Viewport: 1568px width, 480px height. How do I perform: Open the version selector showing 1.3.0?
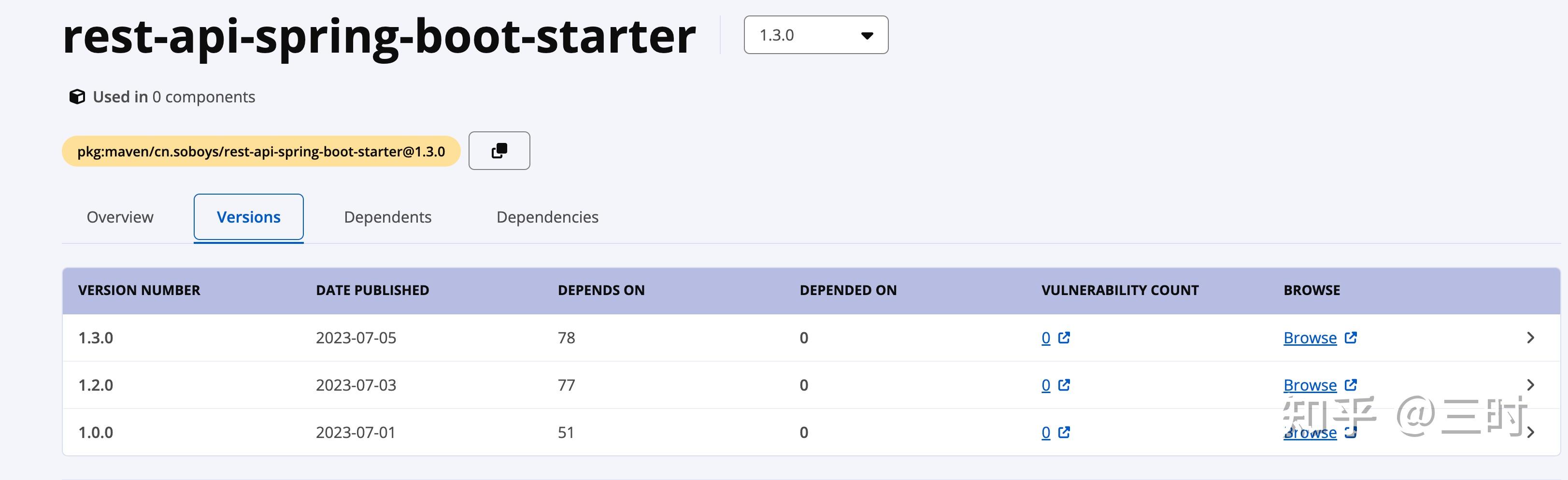[x=816, y=35]
